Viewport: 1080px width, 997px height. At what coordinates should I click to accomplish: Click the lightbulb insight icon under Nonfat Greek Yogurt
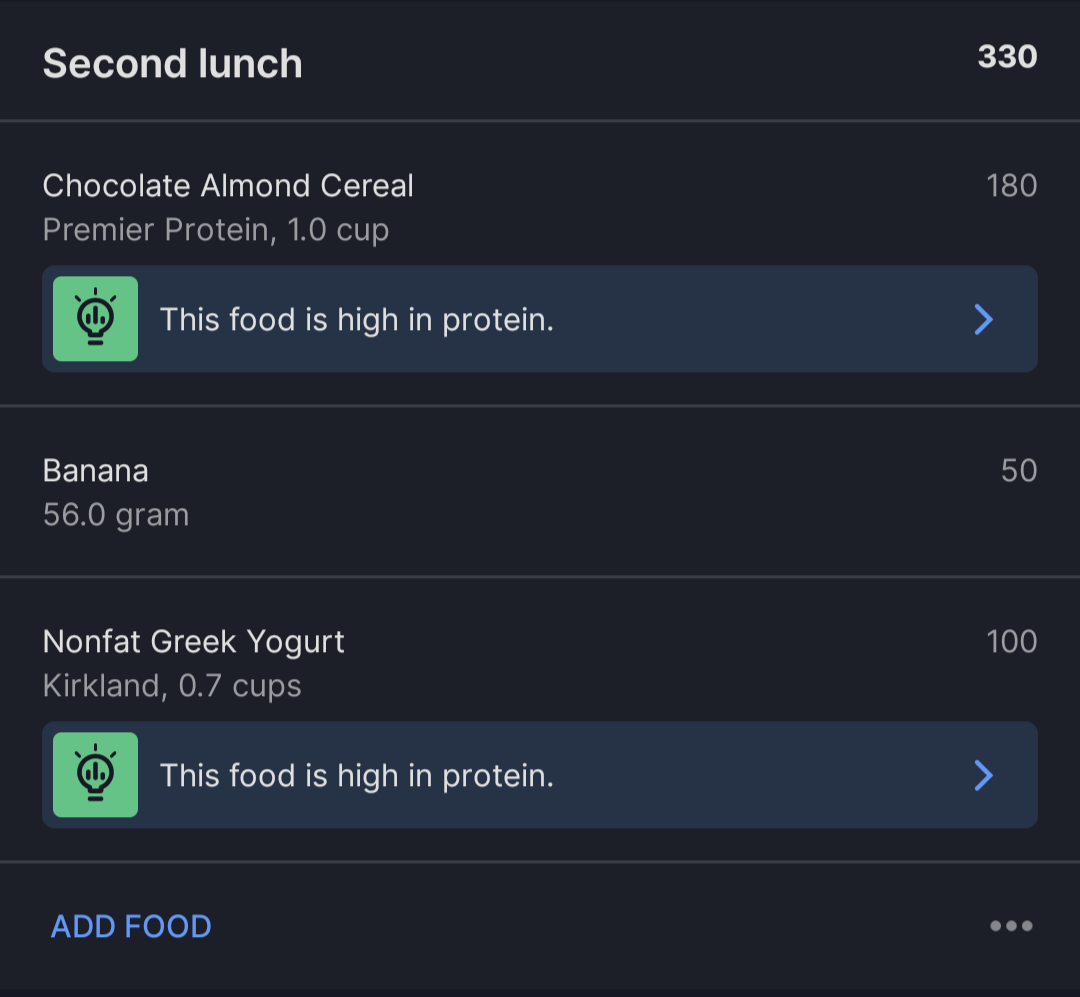[x=96, y=775]
